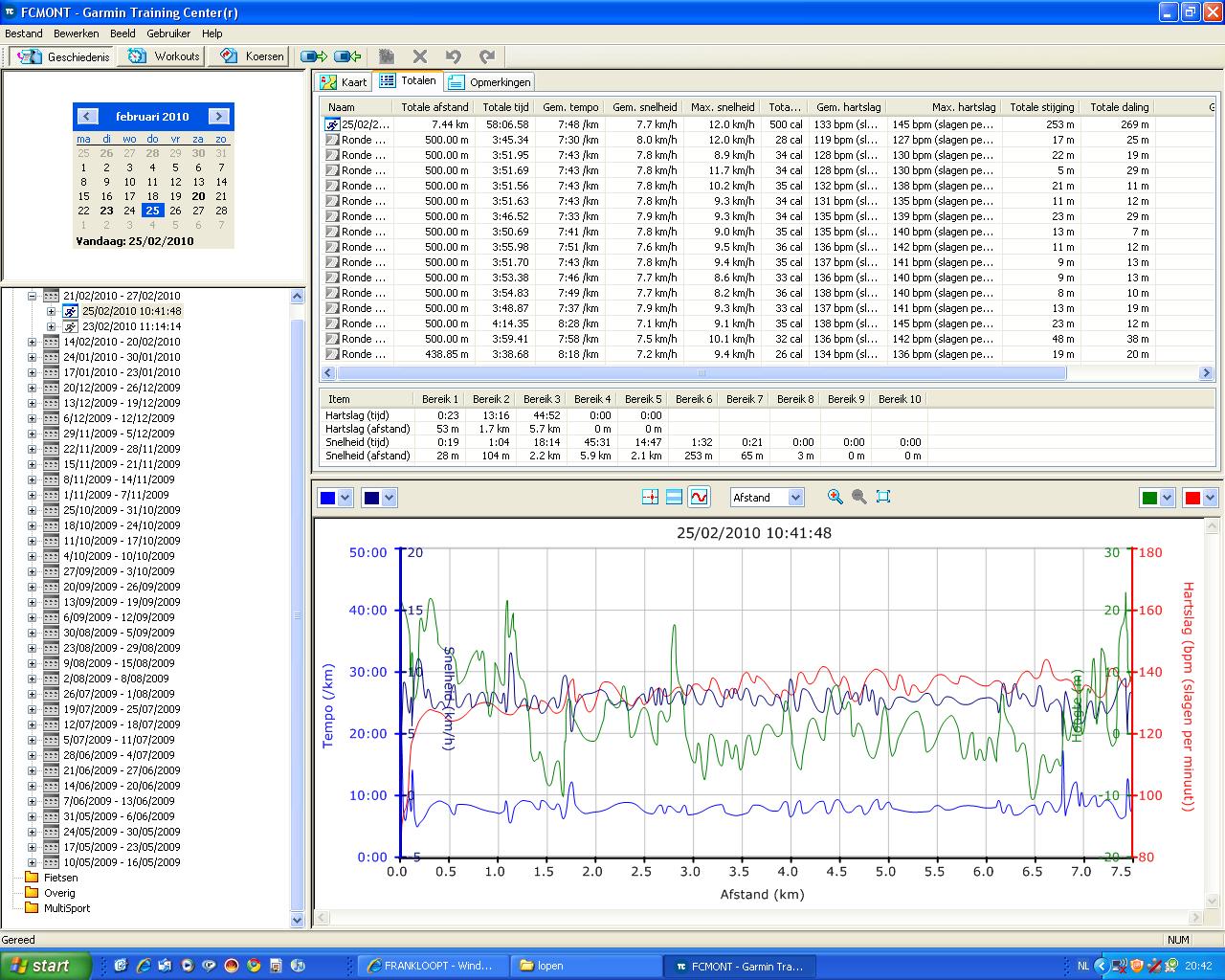Screen dimensions: 1225x980
Task: Zoom in on the chart
Action: [835, 497]
